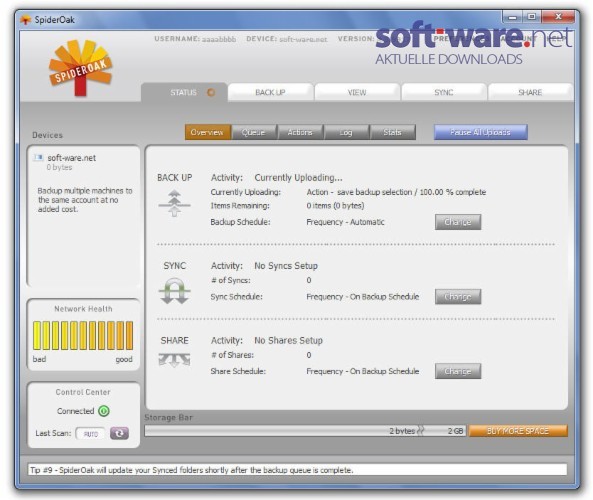Click the Share arrows icon

174,360
